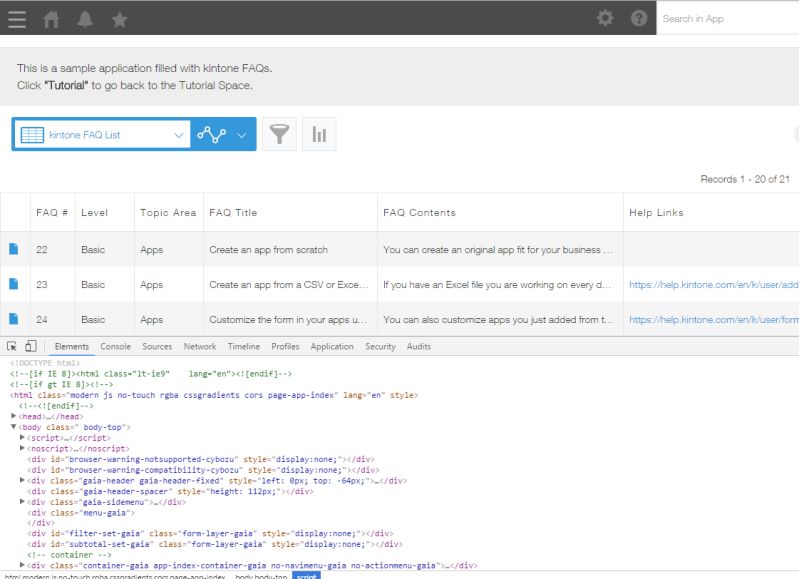
Task: Open help link in FAQ 23 row
Action: [x=713, y=284]
